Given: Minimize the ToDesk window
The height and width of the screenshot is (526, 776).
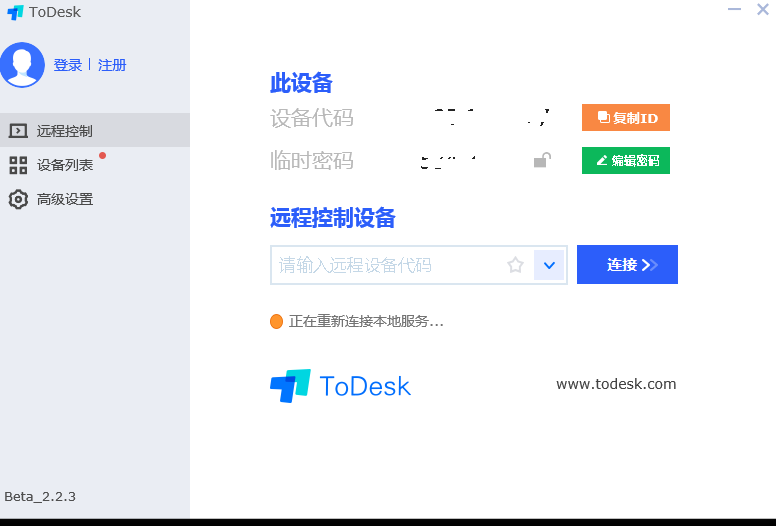Looking at the screenshot, I should coord(734,9).
